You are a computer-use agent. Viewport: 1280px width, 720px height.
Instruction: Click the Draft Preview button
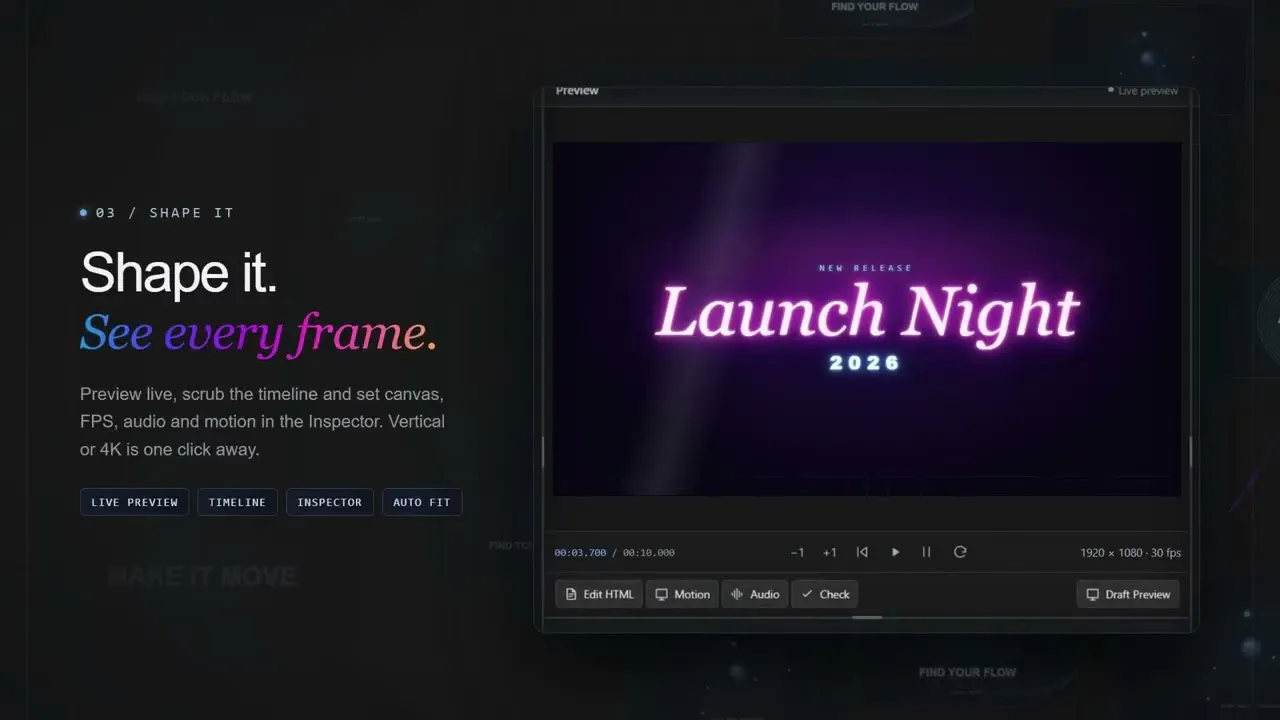[x=1128, y=594]
